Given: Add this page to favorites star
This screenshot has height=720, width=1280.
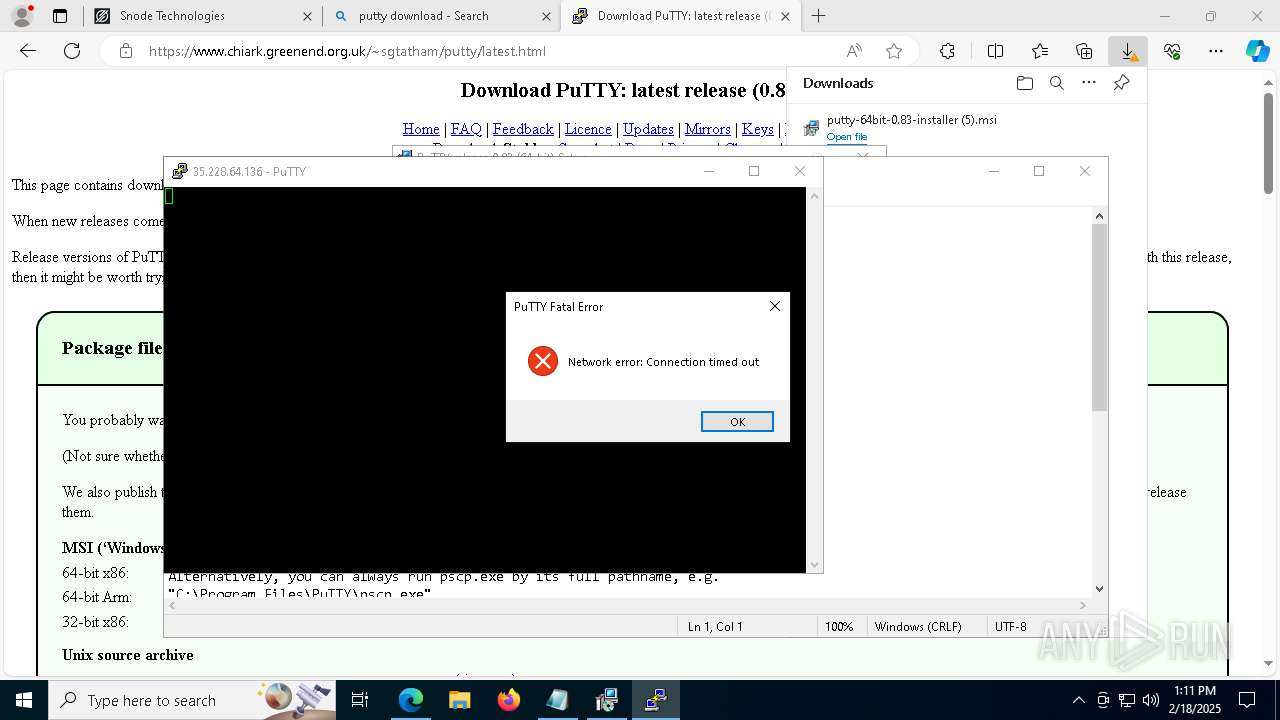Looking at the screenshot, I should [894, 51].
